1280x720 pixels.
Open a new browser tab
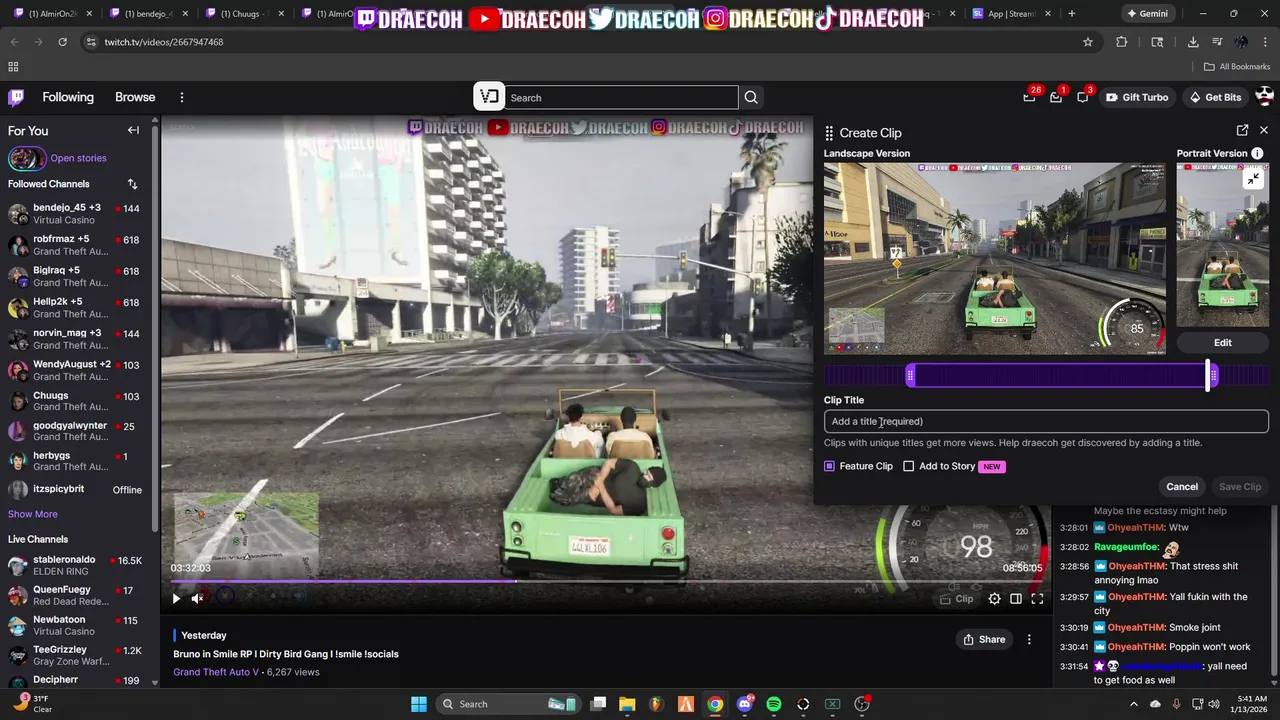click(x=1072, y=14)
